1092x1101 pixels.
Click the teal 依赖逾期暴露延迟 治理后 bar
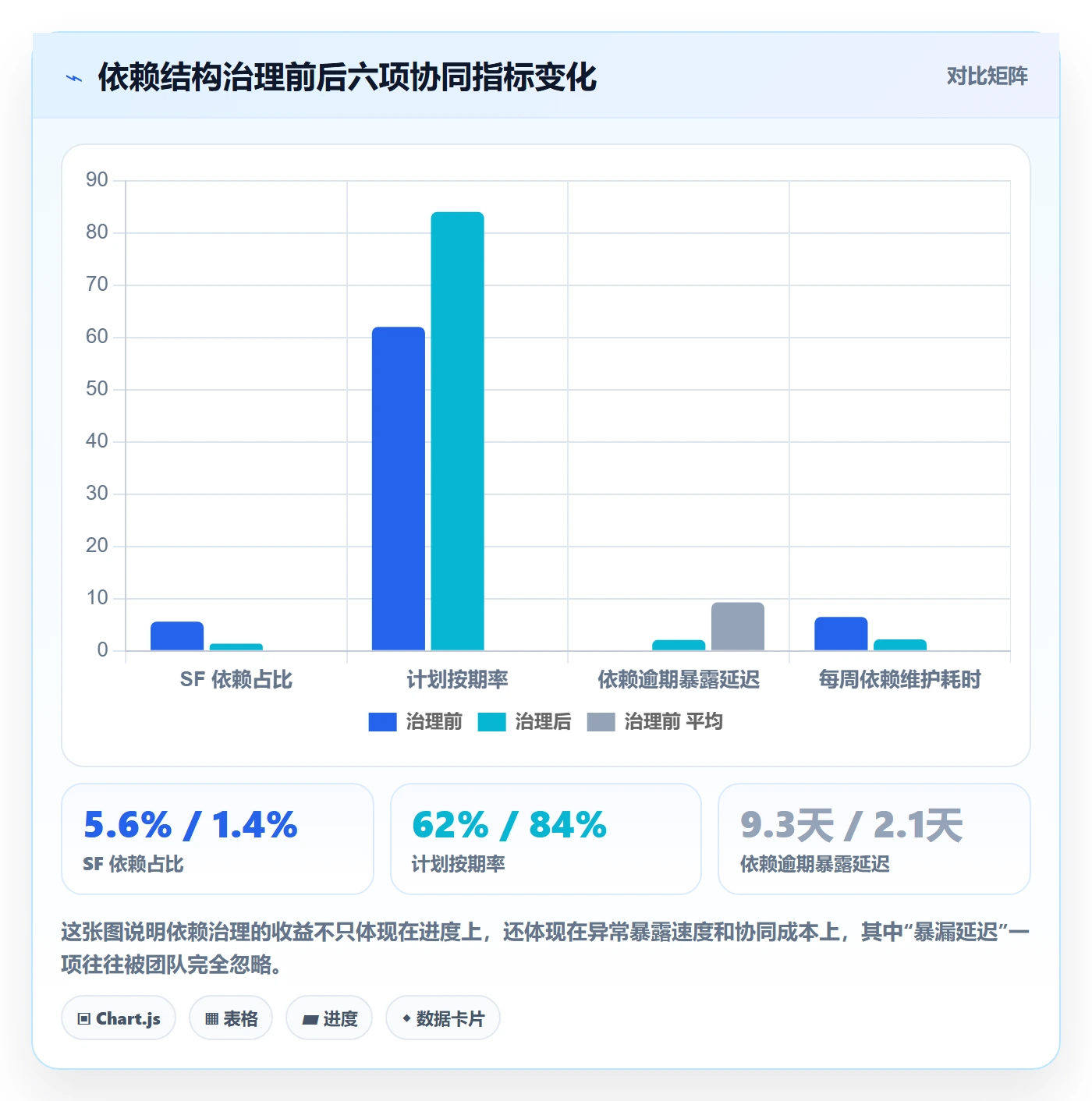pos(679,645)
